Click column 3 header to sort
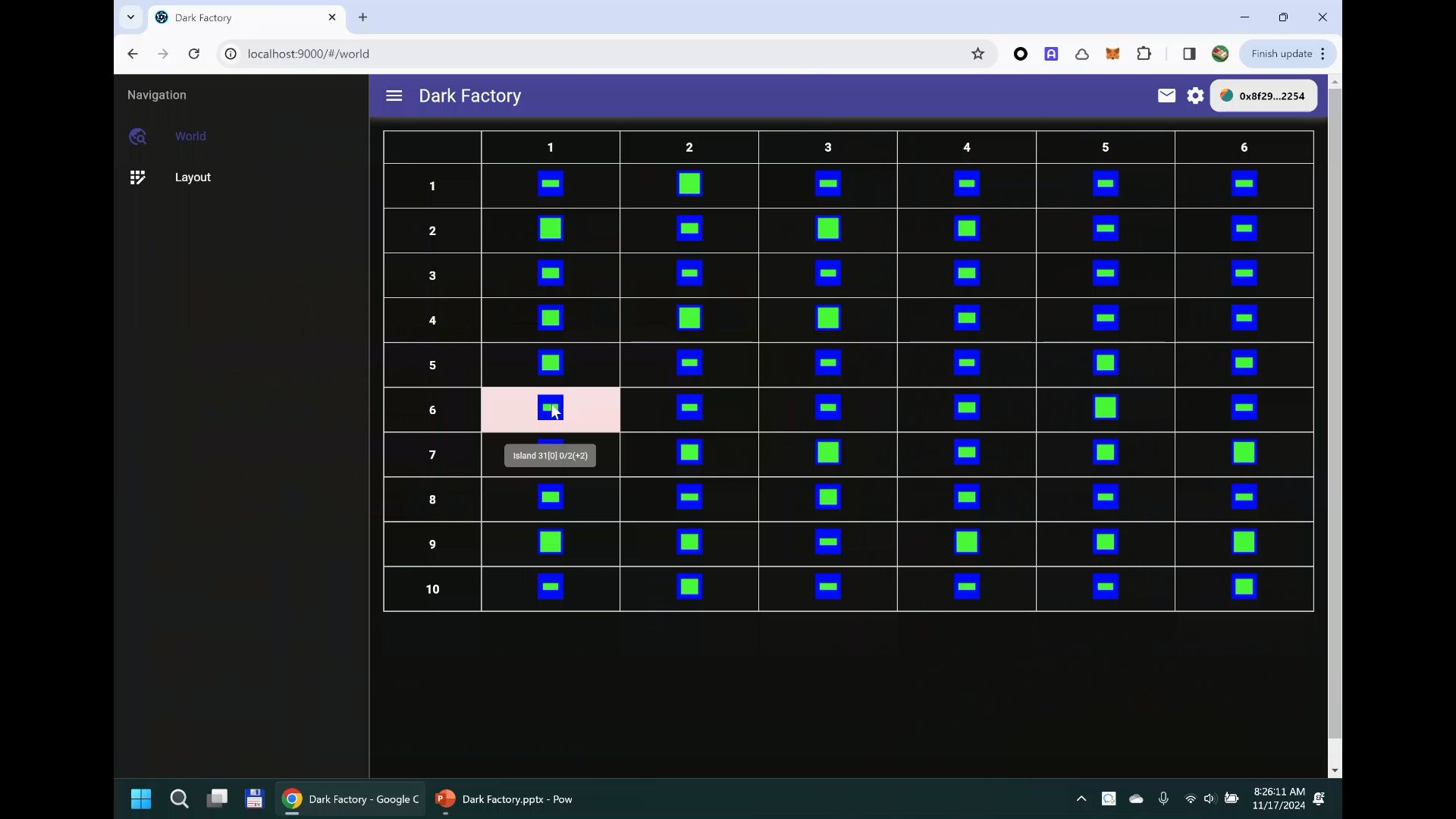1456x819 pixels. 828,147
